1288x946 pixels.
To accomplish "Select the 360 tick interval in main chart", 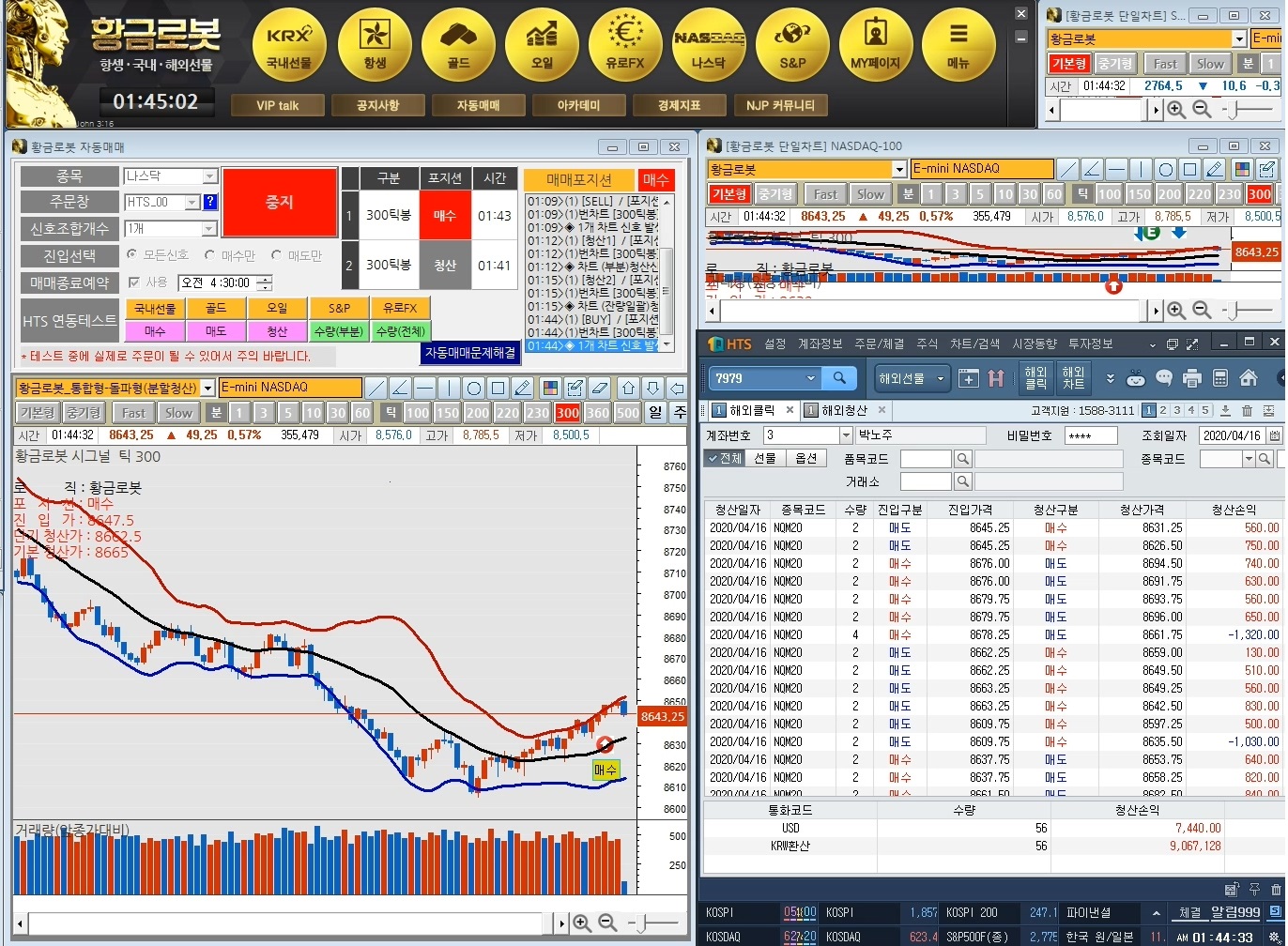I will pos(597,413).
